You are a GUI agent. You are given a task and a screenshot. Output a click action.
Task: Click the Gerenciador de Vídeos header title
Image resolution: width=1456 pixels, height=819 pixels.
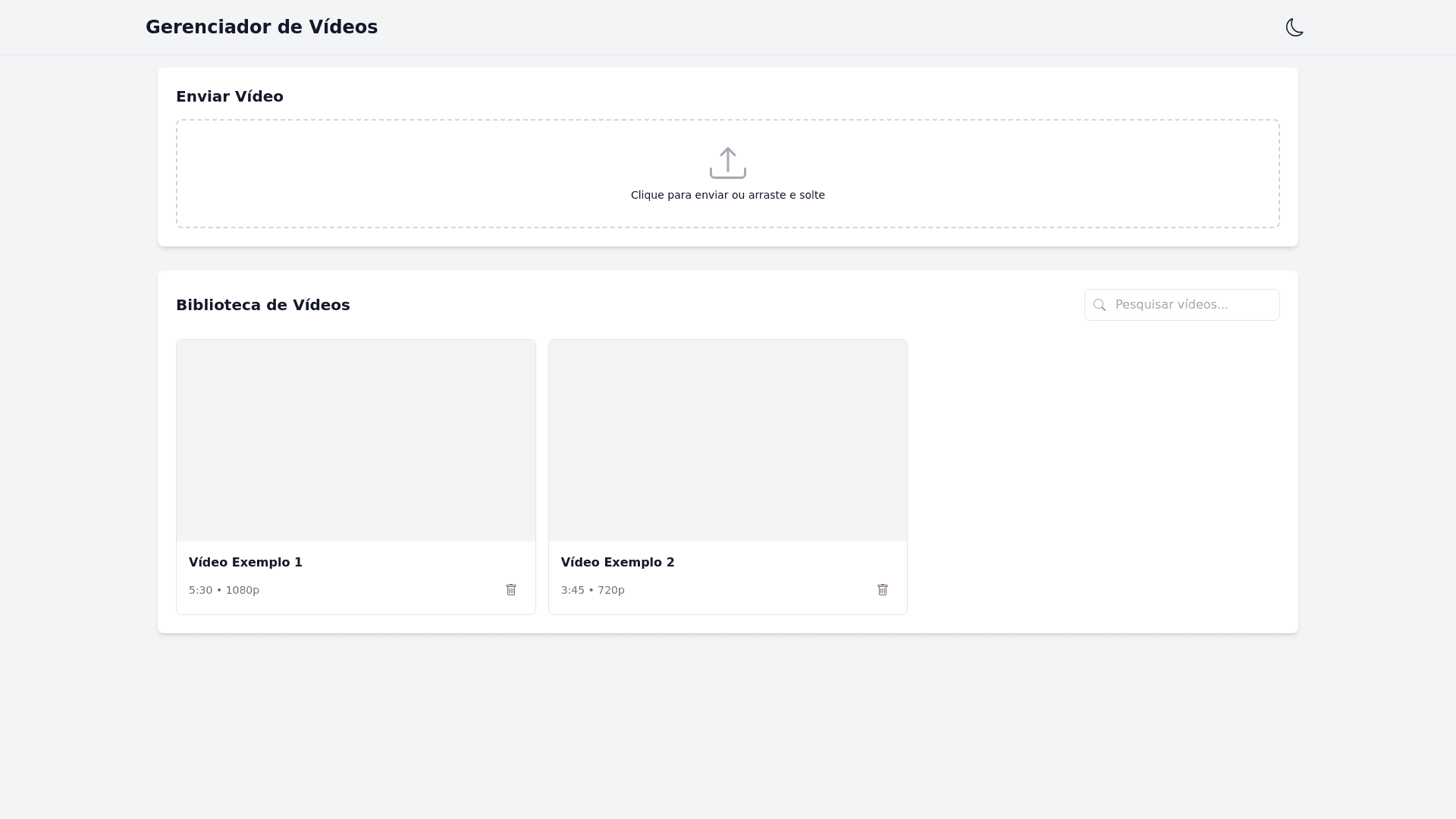(x=262, y=27)
